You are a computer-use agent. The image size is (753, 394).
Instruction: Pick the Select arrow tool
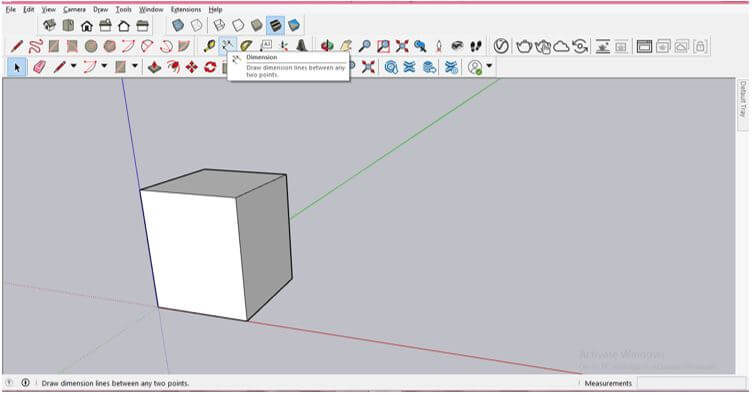17,67
